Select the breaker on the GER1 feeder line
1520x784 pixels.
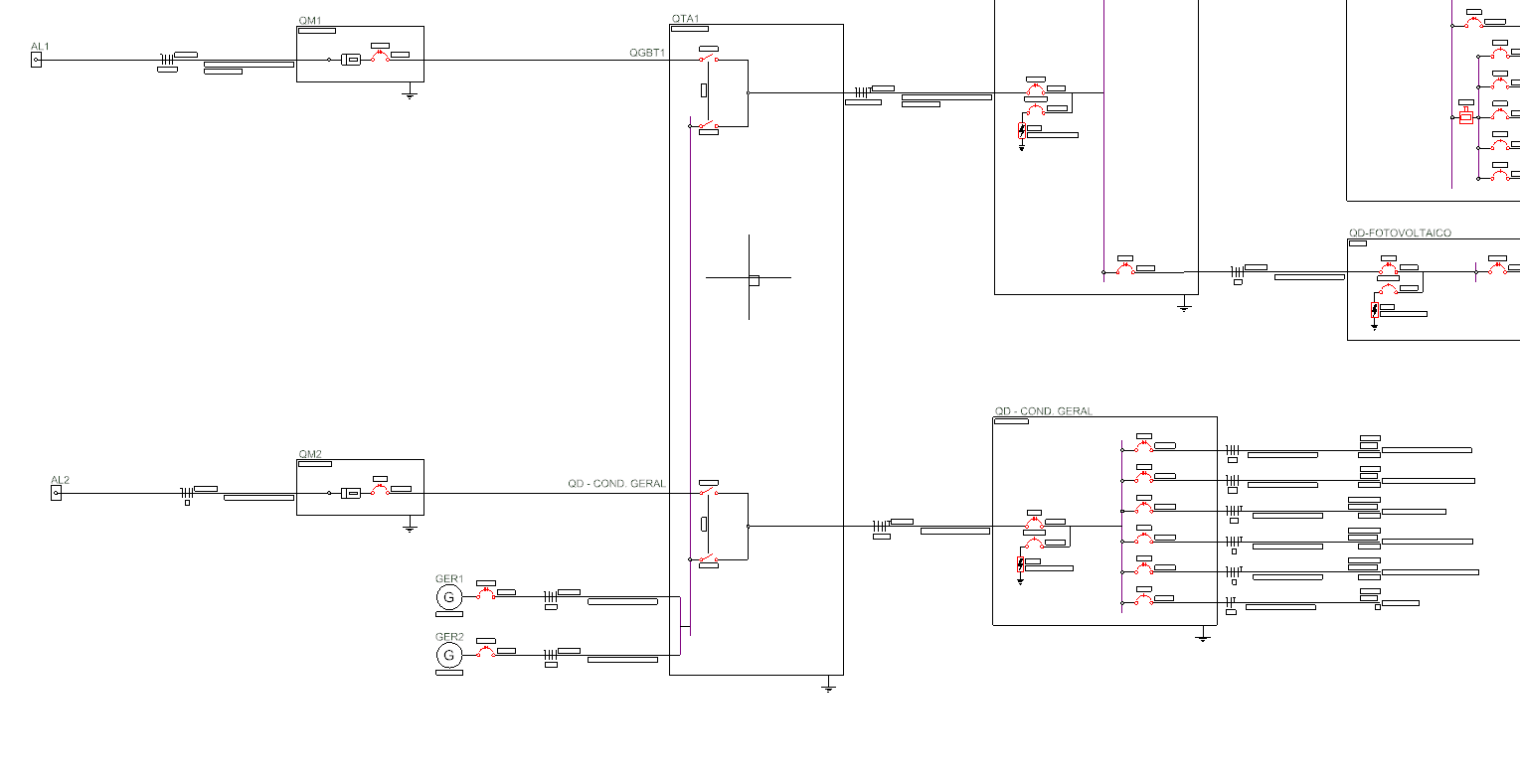(488, 594)
